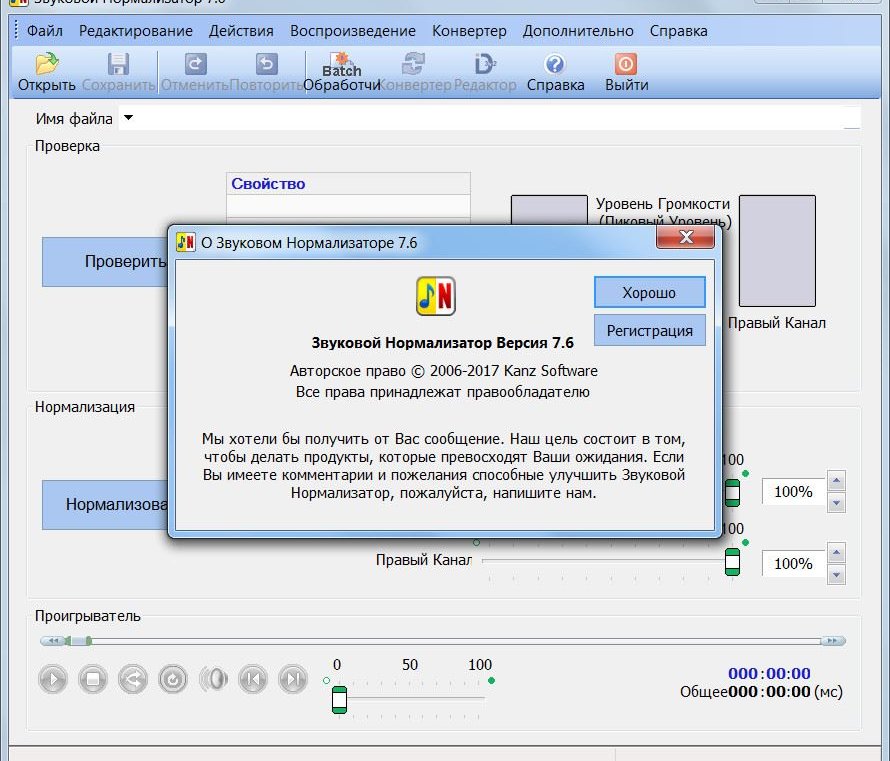Click the Правый Канал 100% value field

click(793, 564)
